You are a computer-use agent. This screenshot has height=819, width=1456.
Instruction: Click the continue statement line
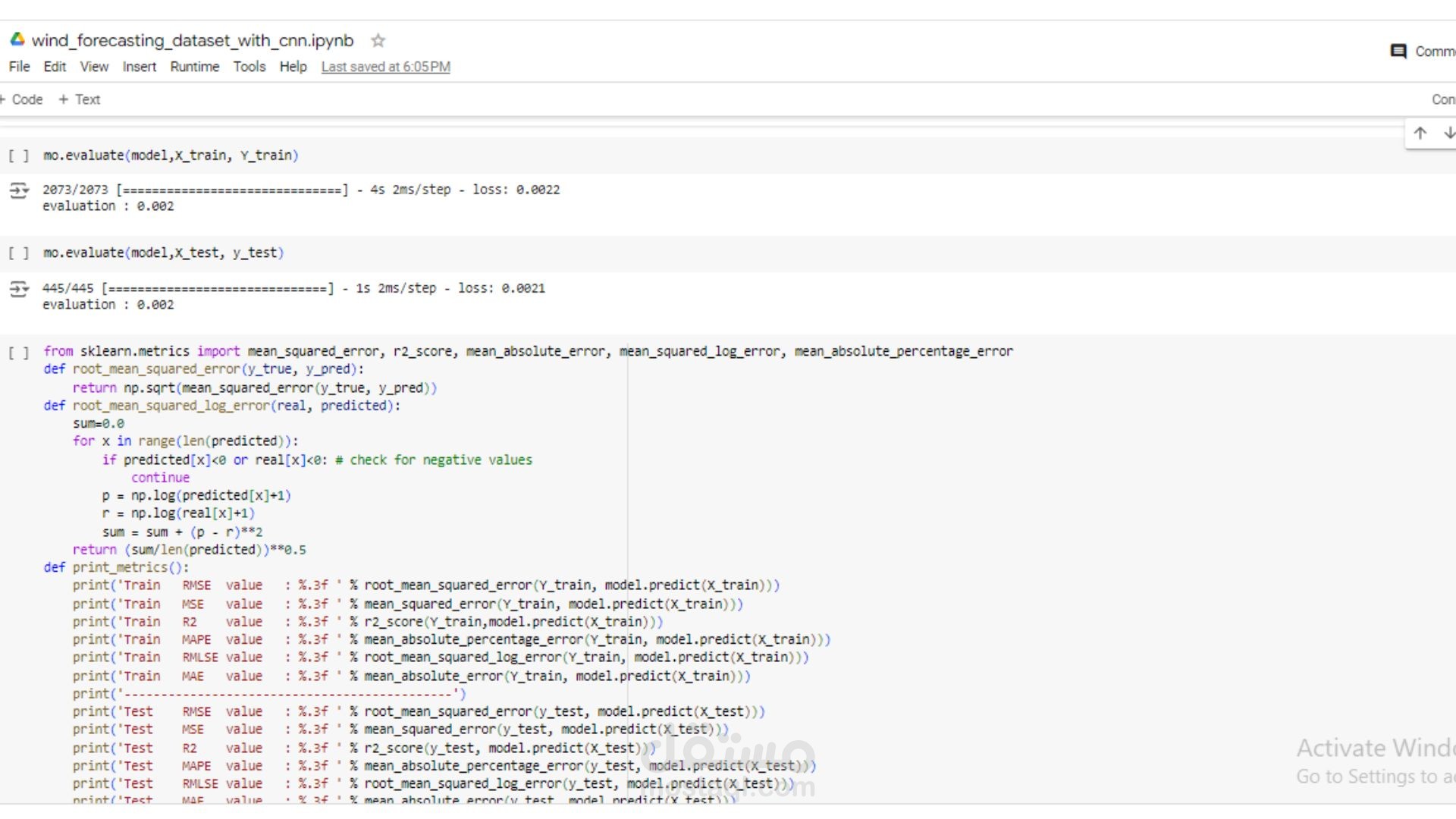[160, 478]
